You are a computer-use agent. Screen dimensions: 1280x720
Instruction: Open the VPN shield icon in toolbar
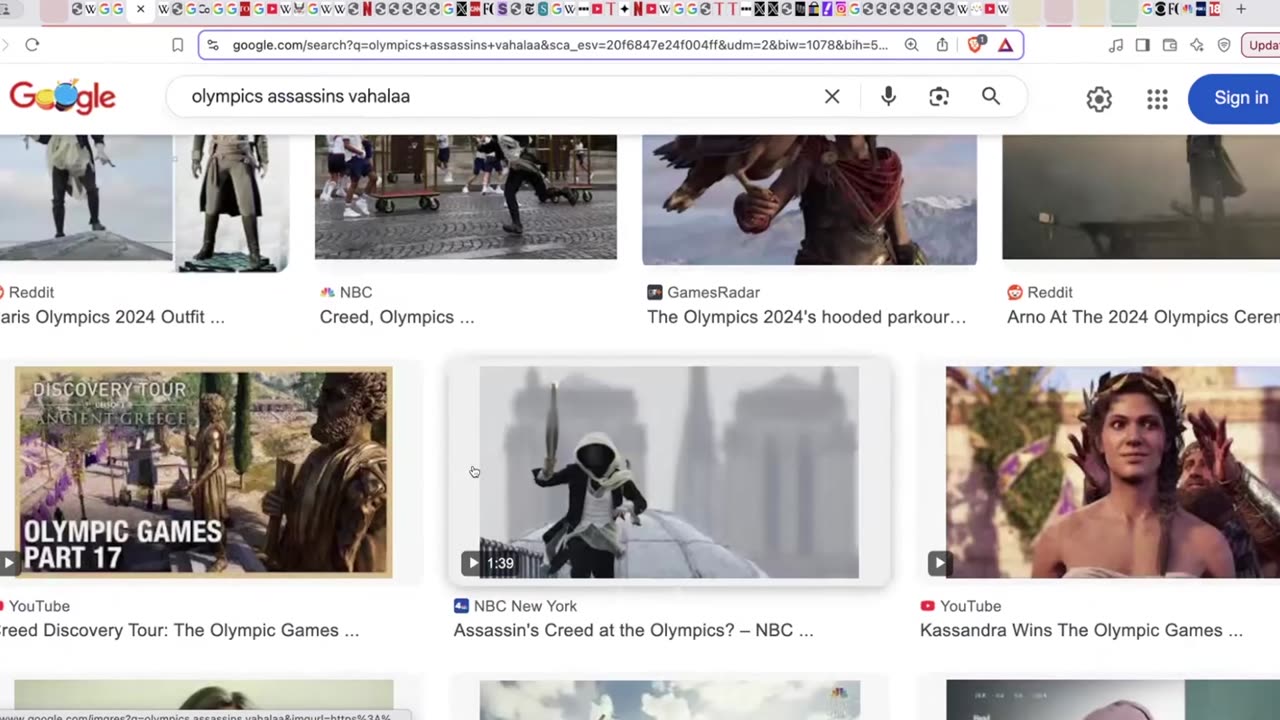click(1224, 45)
